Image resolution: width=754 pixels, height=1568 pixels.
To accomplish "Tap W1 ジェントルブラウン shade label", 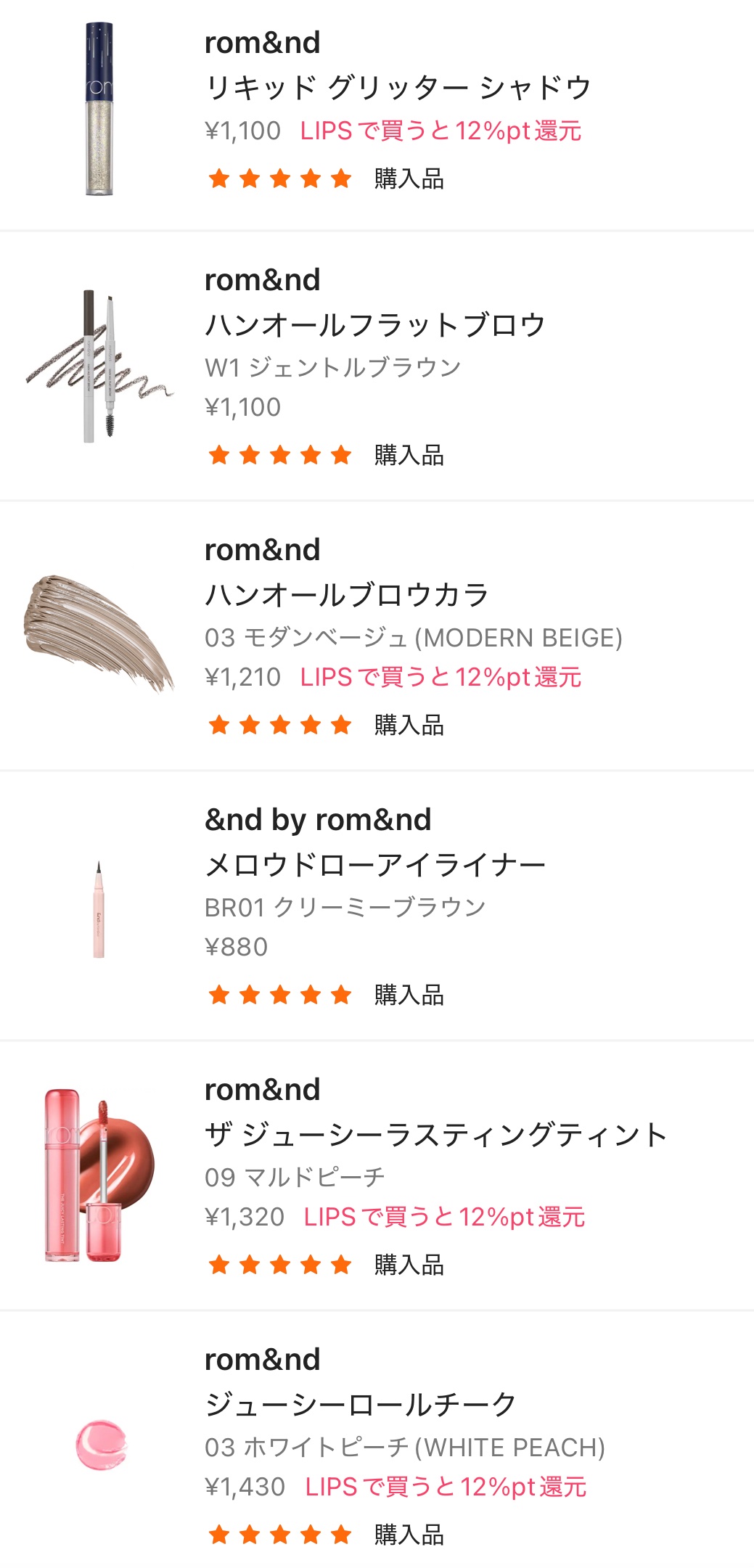I will click(x=332, y=367).
